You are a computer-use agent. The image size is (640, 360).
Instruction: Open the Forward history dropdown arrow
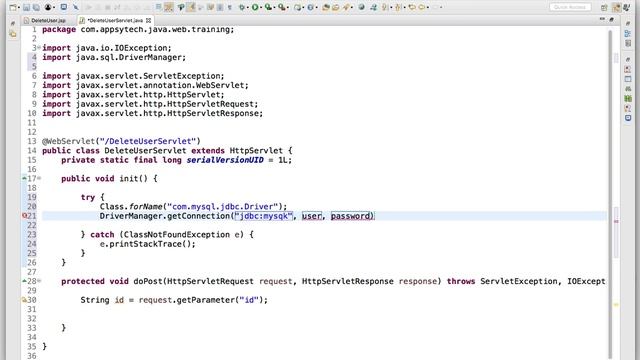point(441,7)
